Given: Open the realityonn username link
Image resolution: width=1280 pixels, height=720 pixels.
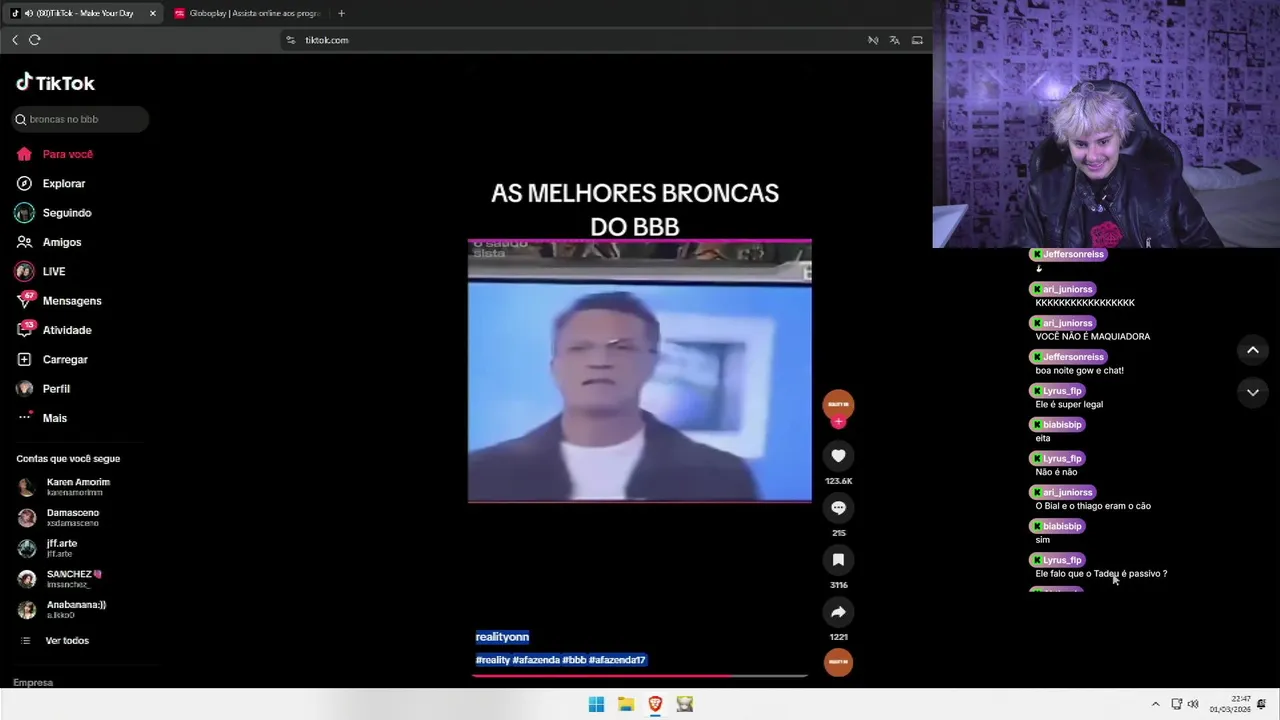Looking at the screenshot, I should tap(502, 637).
